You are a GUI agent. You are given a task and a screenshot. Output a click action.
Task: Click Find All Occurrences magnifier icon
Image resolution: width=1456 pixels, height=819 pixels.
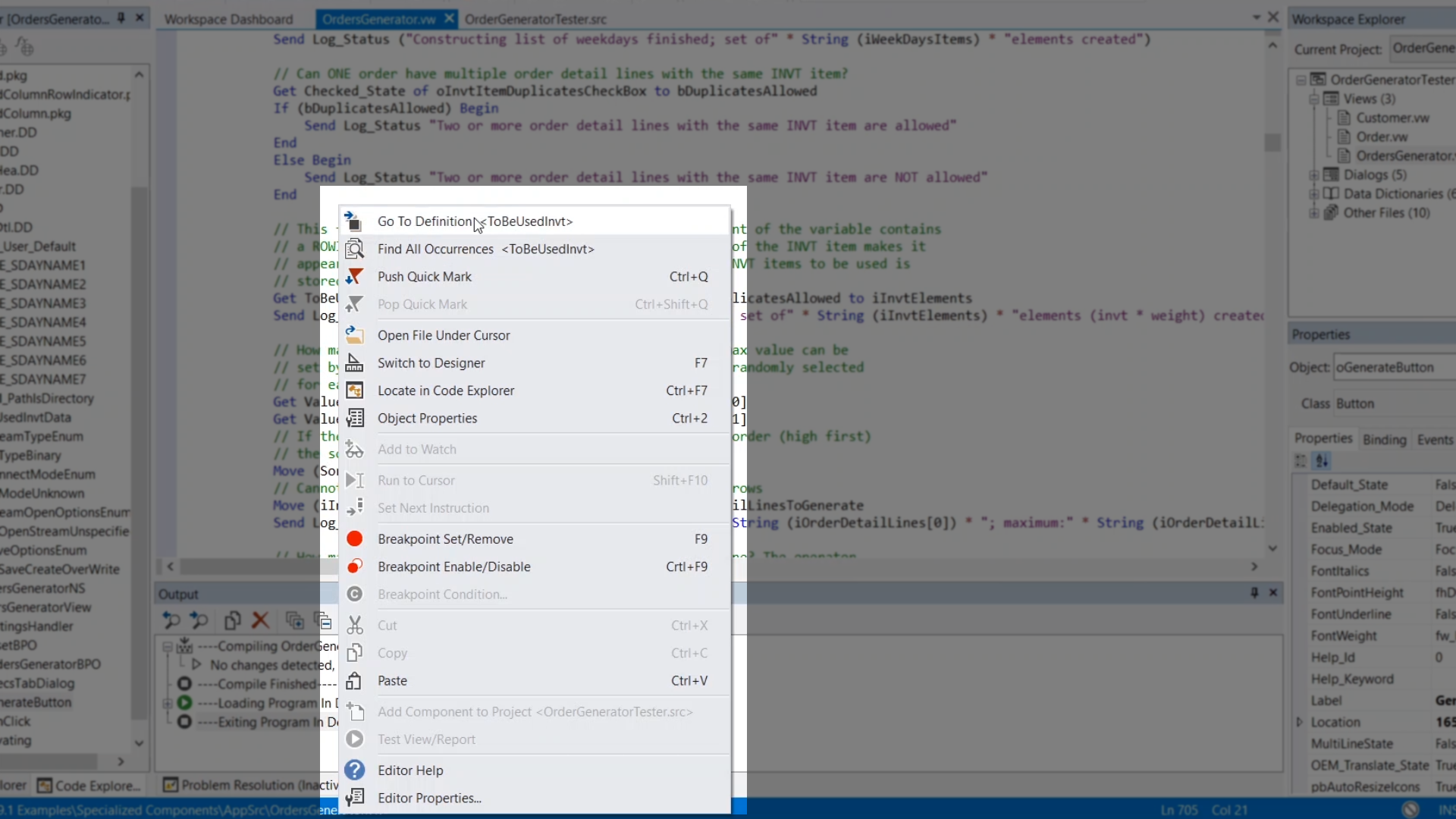click(353, 249)
